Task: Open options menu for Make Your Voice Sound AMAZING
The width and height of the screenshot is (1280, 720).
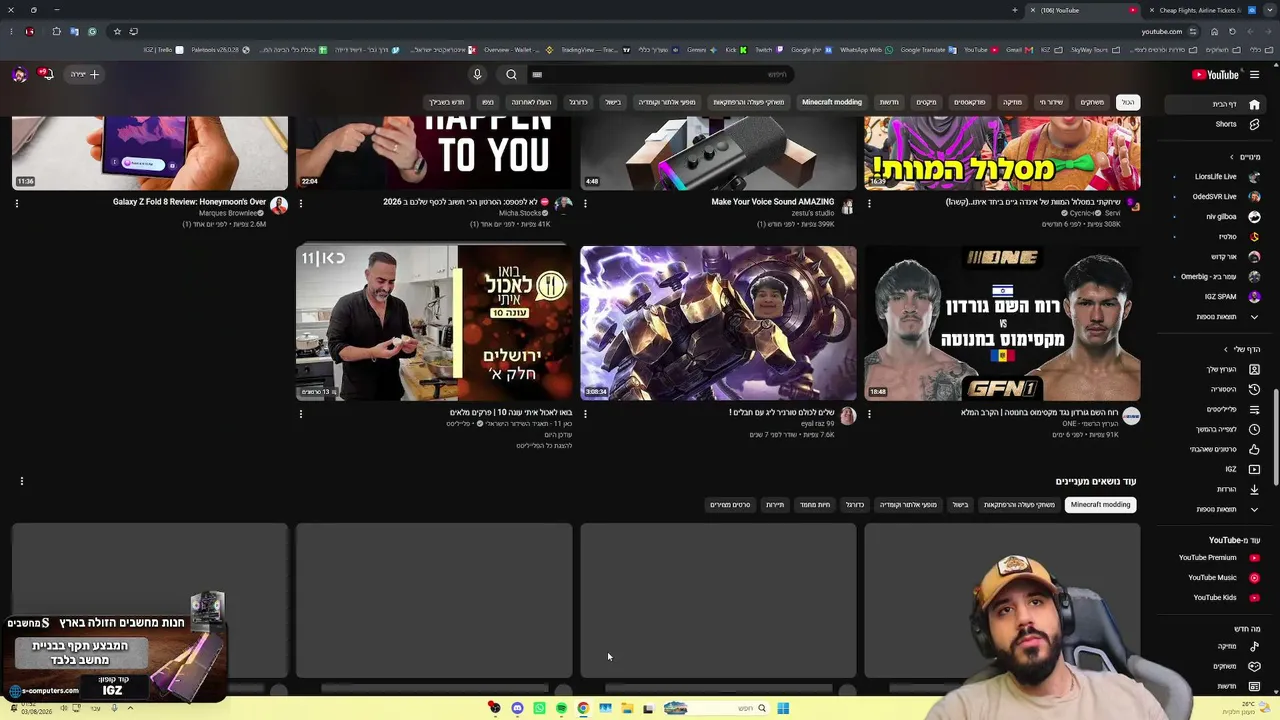Action: [585, 203]
